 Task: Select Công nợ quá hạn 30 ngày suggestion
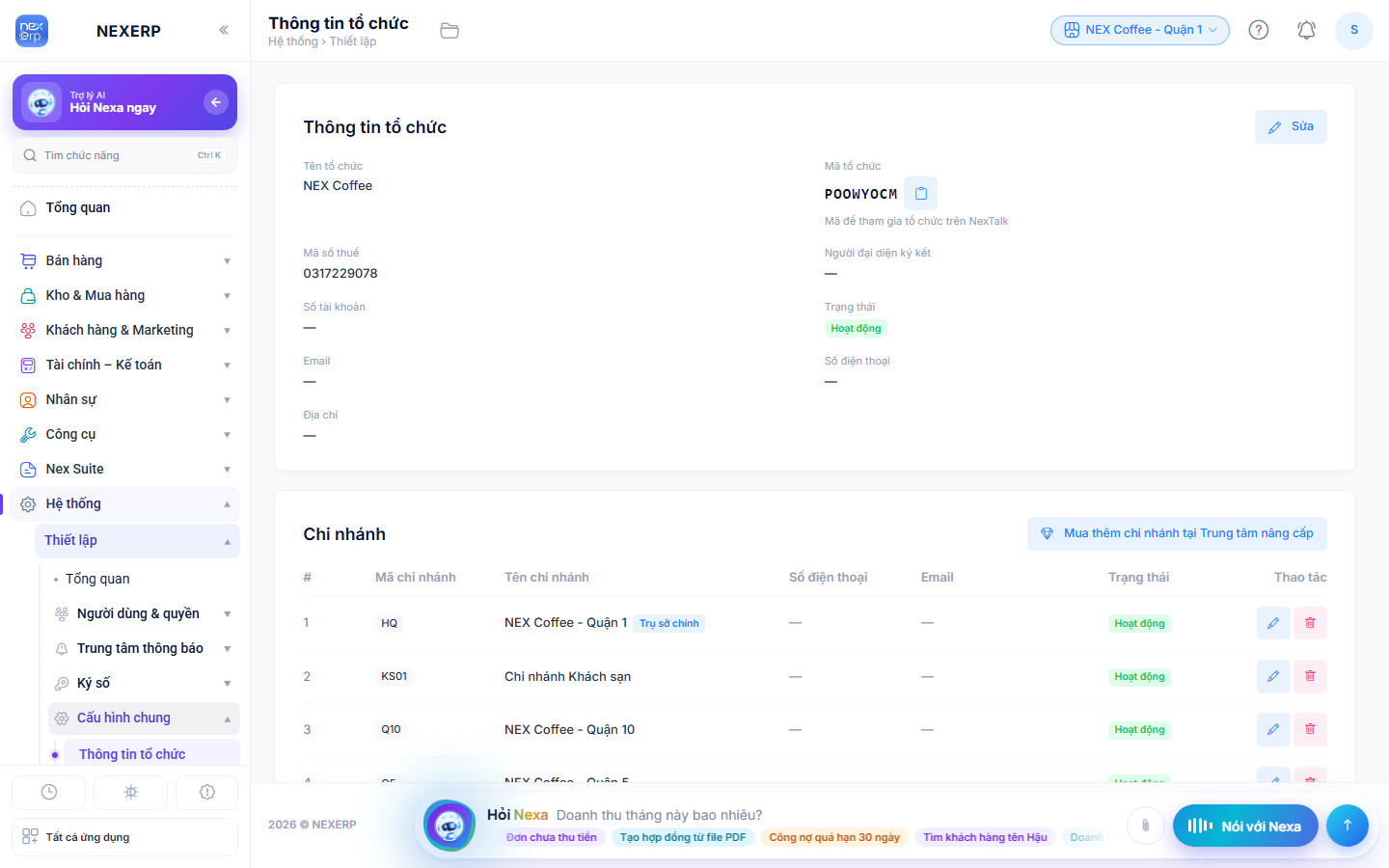834,837
